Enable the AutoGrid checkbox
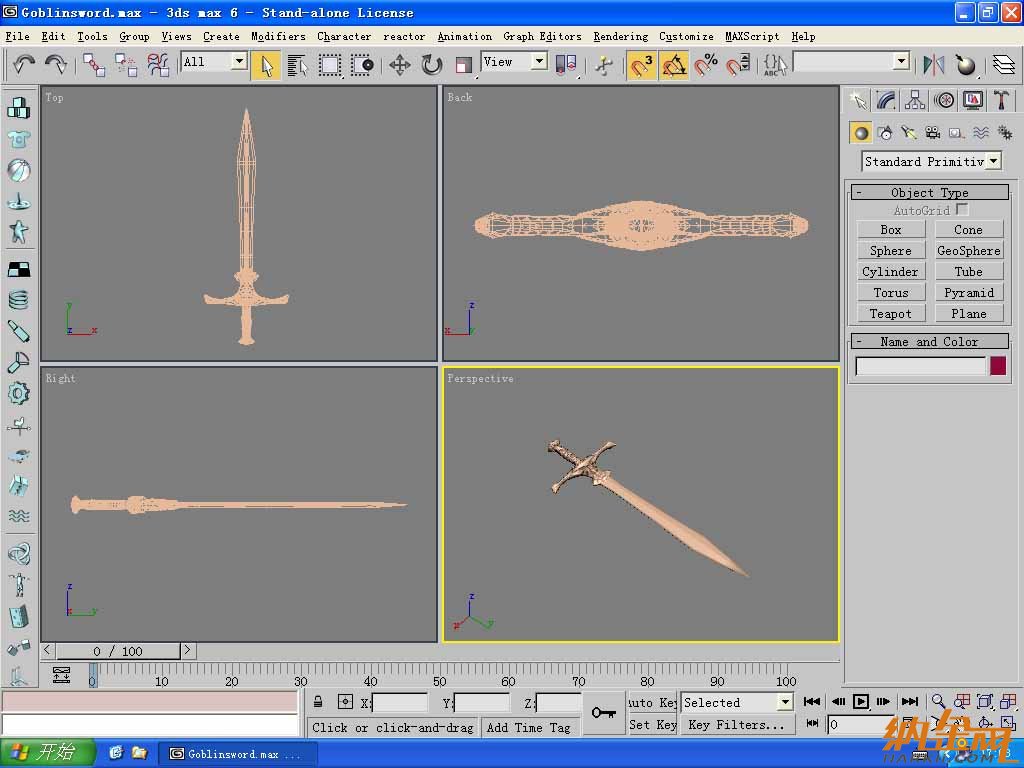 tap(962, 210)
